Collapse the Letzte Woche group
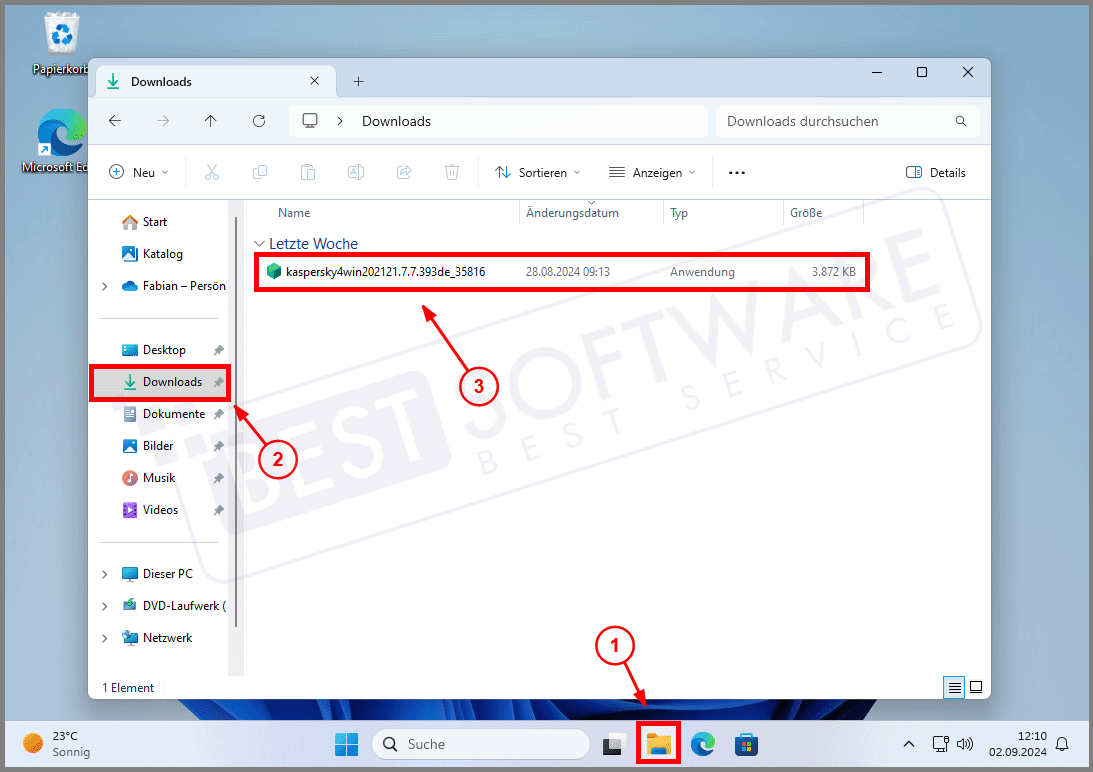The height and width of the screenshot is (772, 1093). coord(260,243)
